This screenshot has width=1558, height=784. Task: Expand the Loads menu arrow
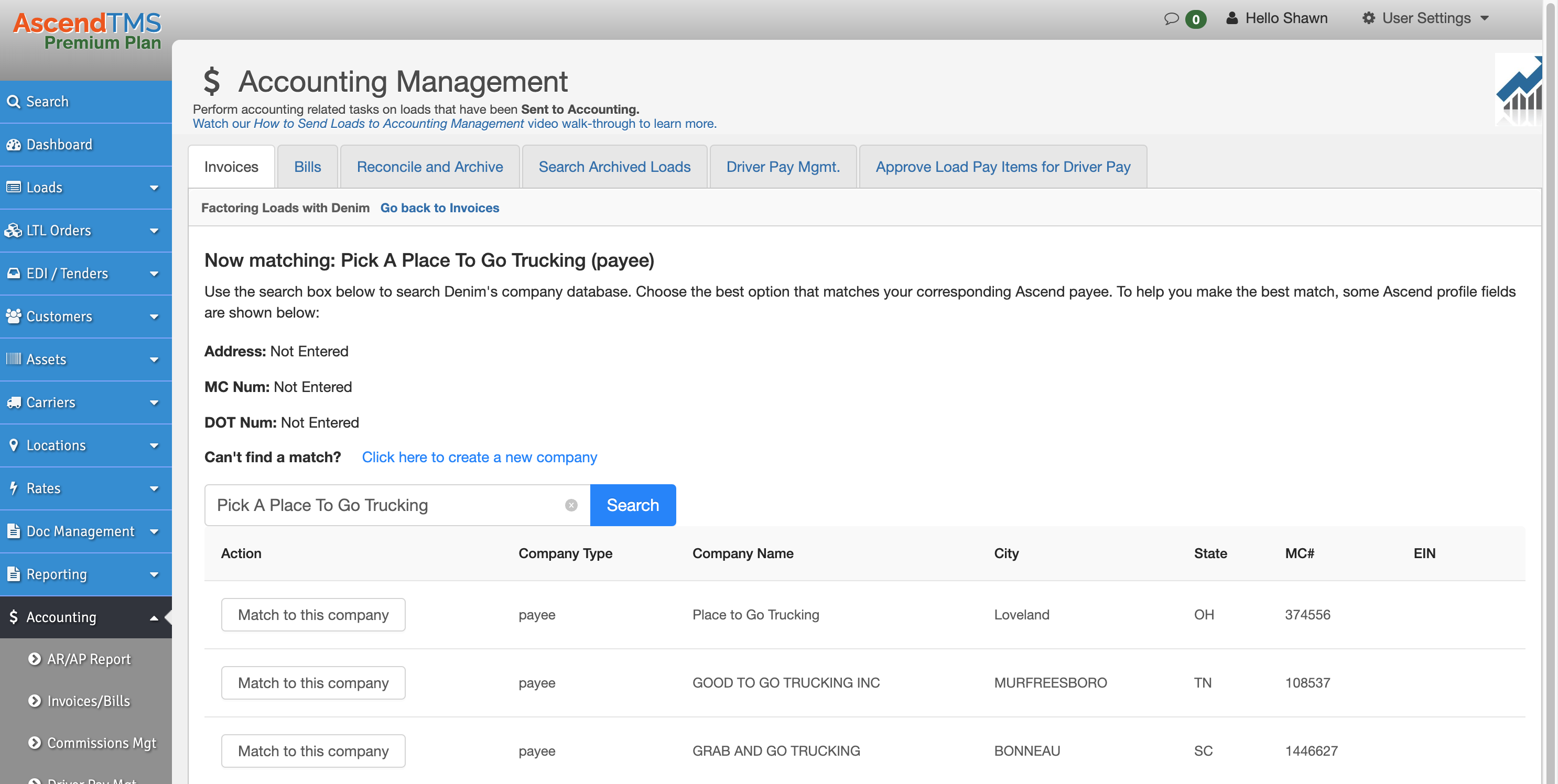pyautogui.click(x=154, y=188)
